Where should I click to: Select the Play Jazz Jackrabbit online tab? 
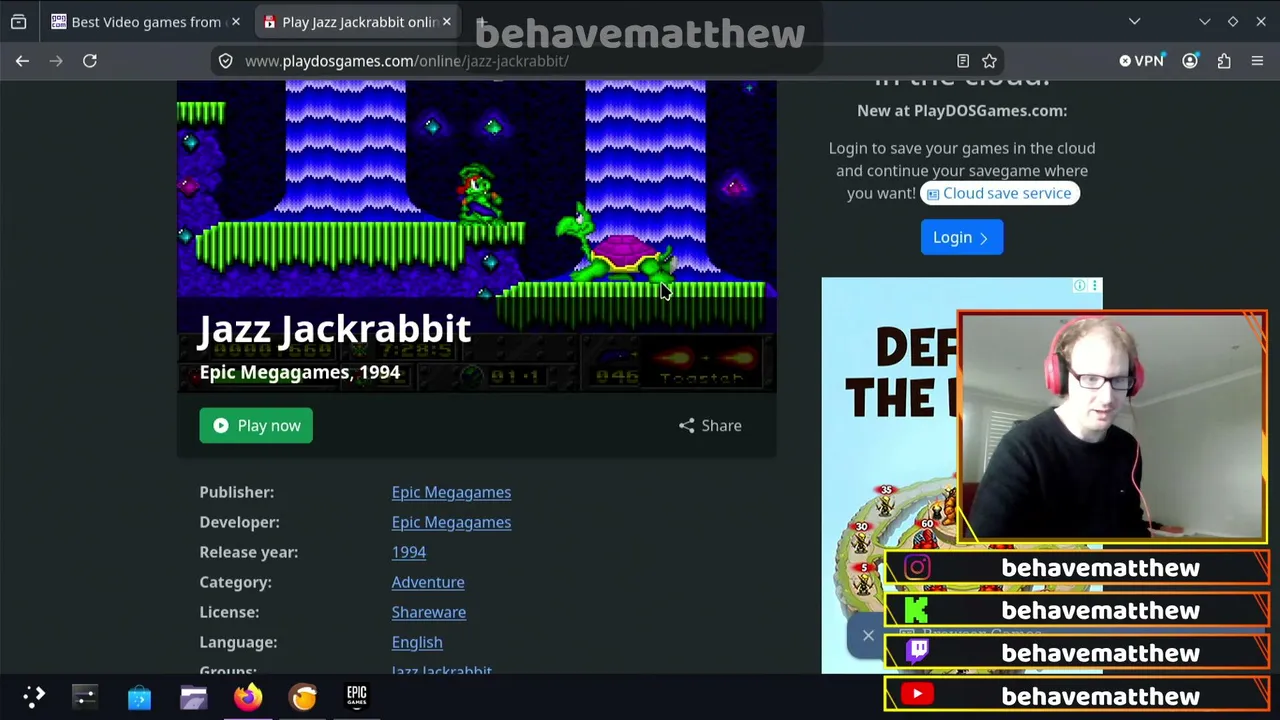click(x=357, y=21)
